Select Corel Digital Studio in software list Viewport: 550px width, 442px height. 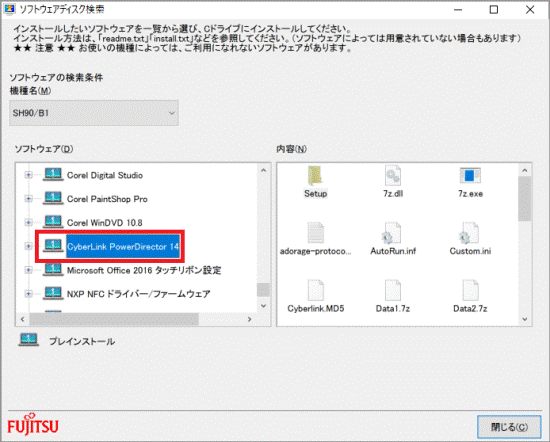[105, 175]
